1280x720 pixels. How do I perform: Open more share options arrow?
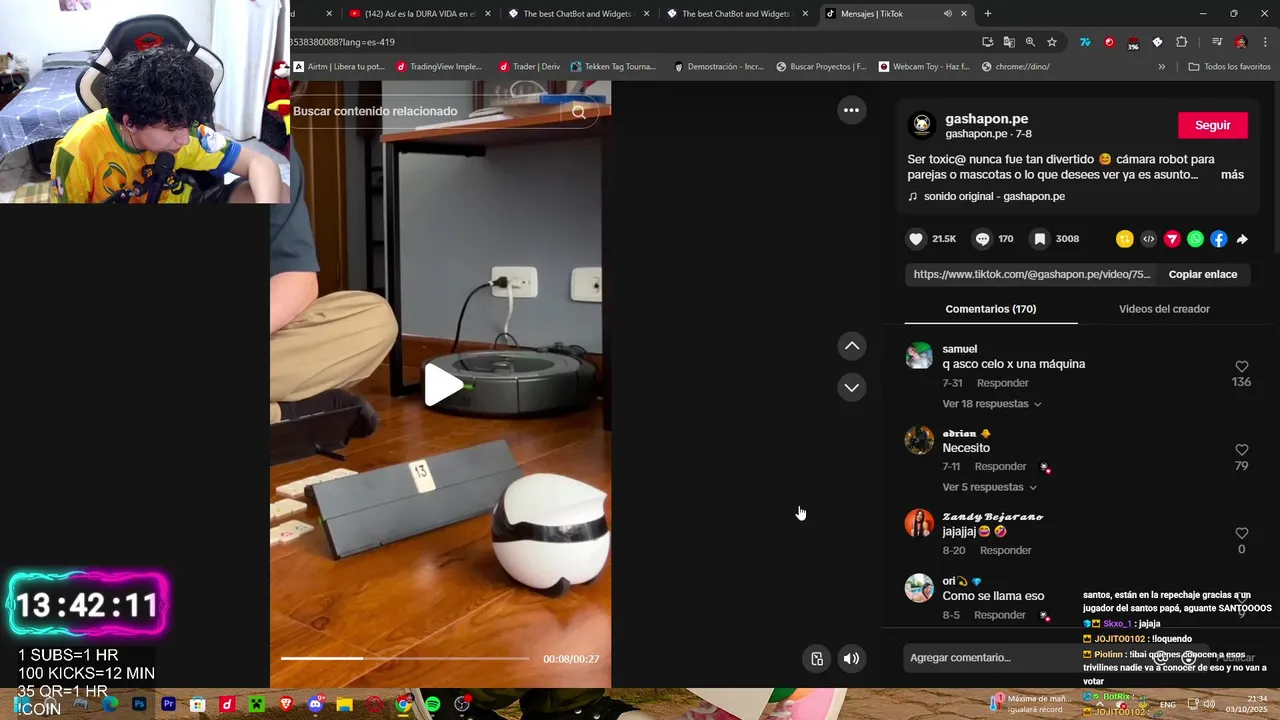[x=1242, y=239]
